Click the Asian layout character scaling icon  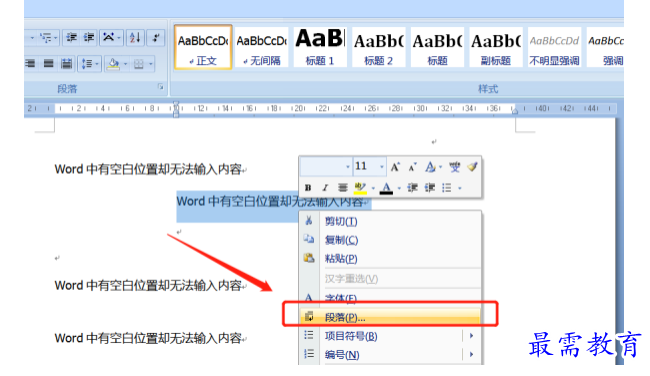click(109, 38)
